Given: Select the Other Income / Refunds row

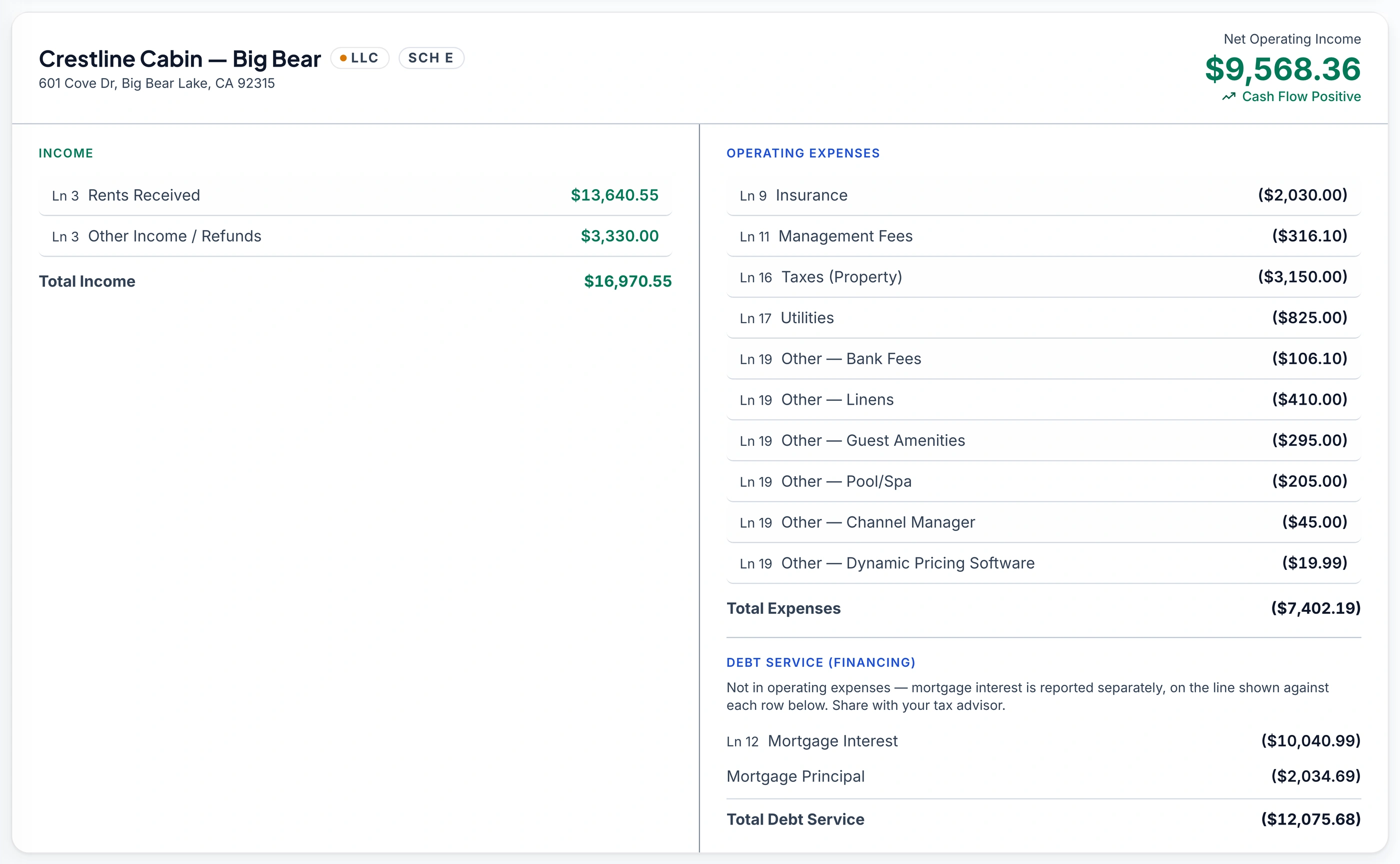Looking at the screenshot, I should coord(355,236).
